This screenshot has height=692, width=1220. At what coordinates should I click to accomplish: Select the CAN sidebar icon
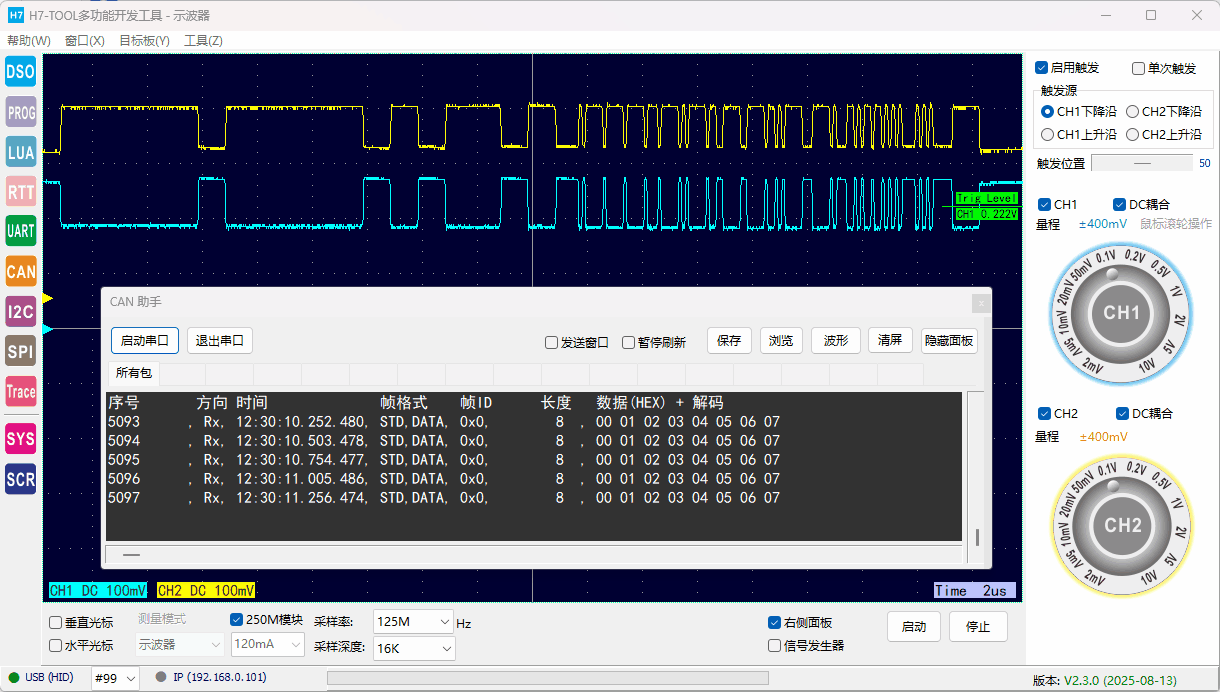tap(21, 271)
